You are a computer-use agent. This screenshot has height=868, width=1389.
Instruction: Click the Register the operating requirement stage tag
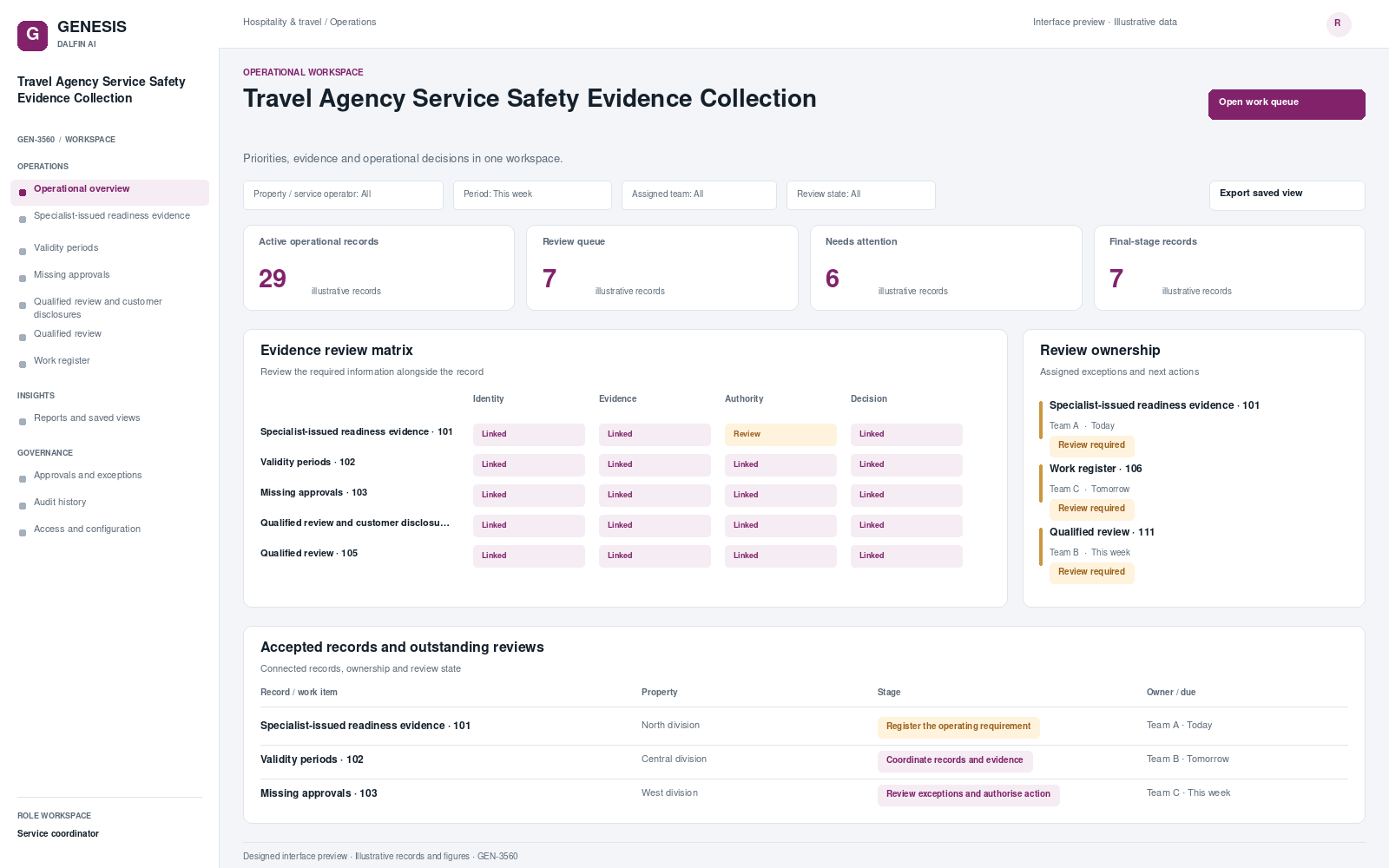click(958, 727)
